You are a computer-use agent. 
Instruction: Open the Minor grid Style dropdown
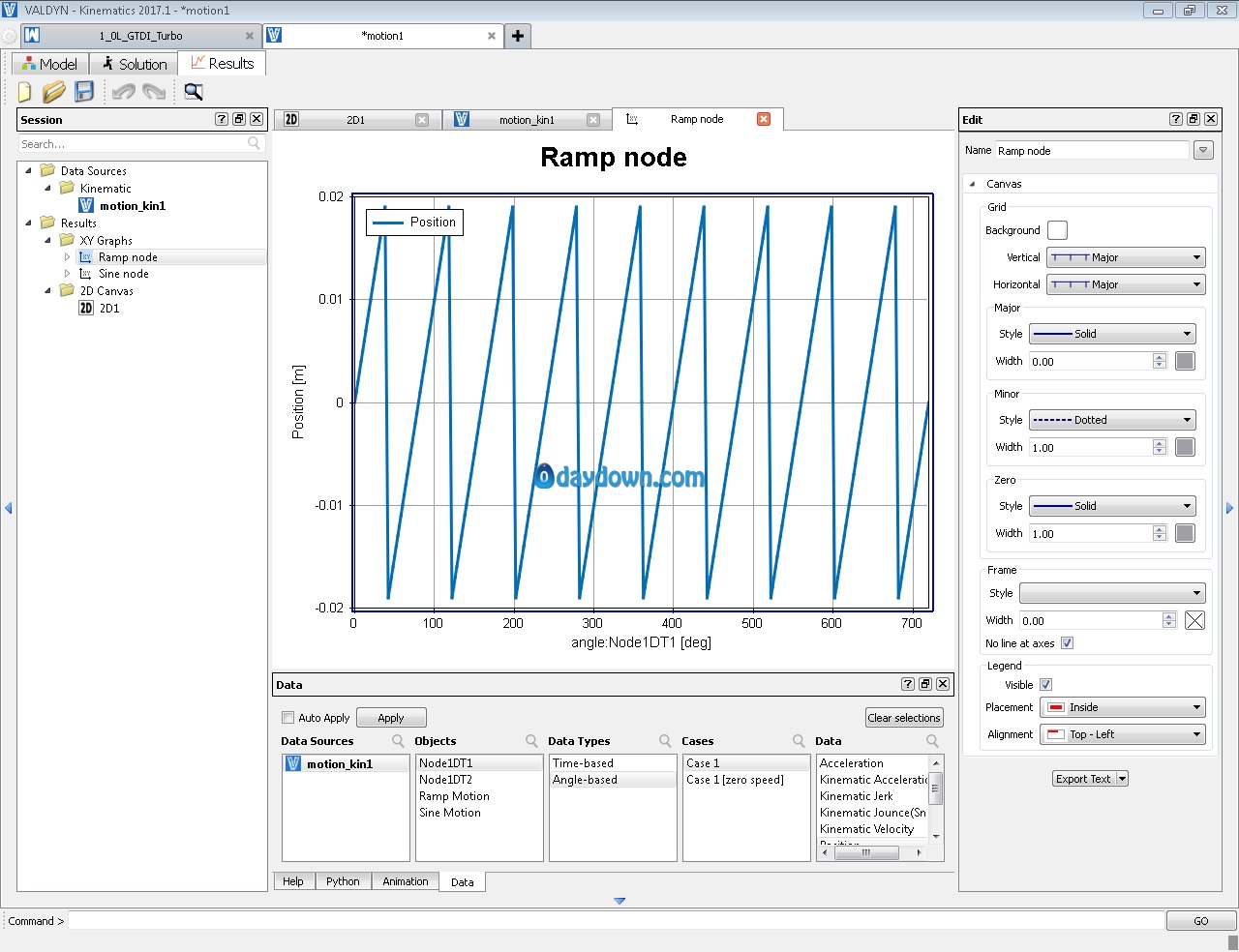click(x=1112, y=420)
